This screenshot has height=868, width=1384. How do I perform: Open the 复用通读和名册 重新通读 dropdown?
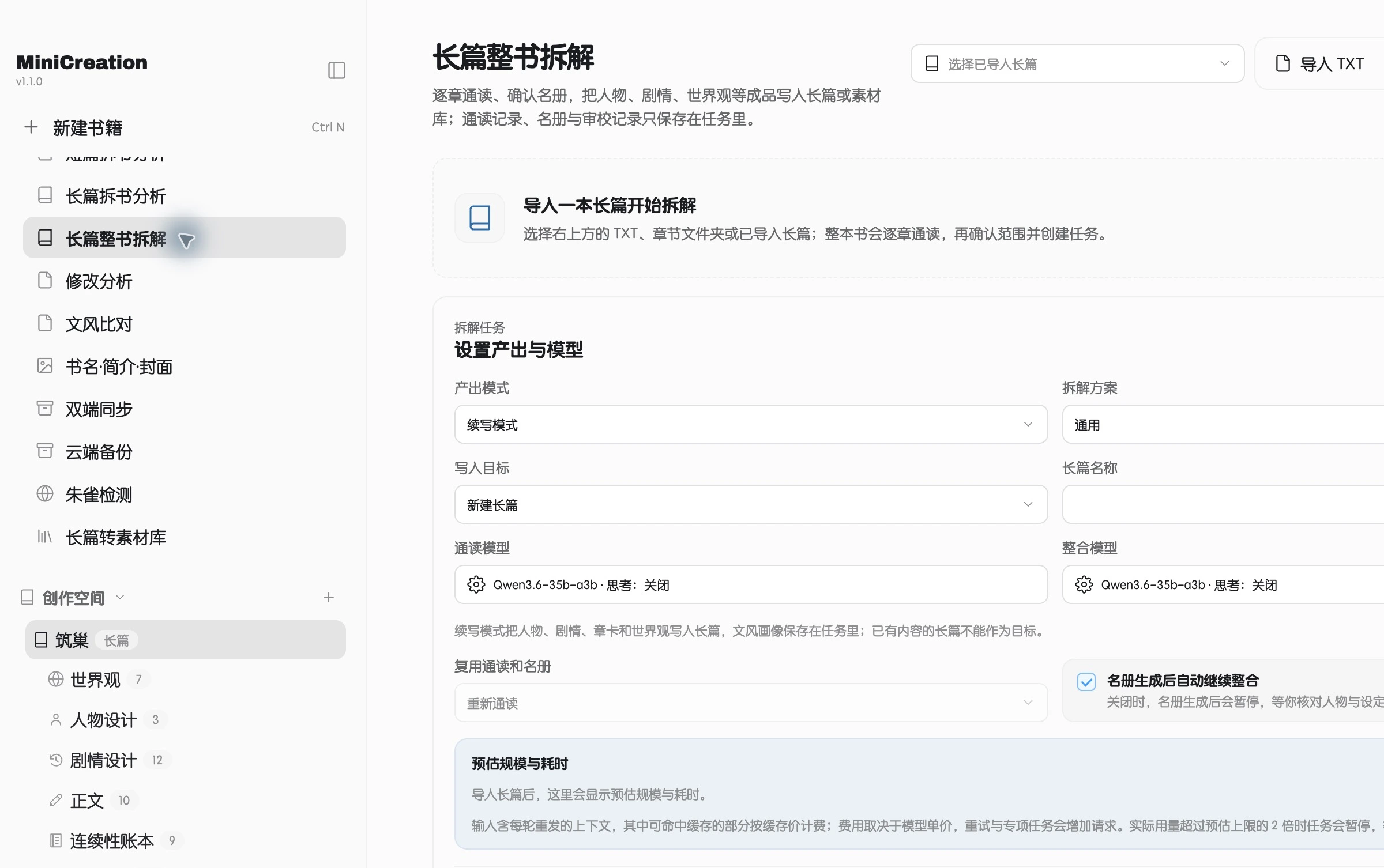click(x=751, y=703)
